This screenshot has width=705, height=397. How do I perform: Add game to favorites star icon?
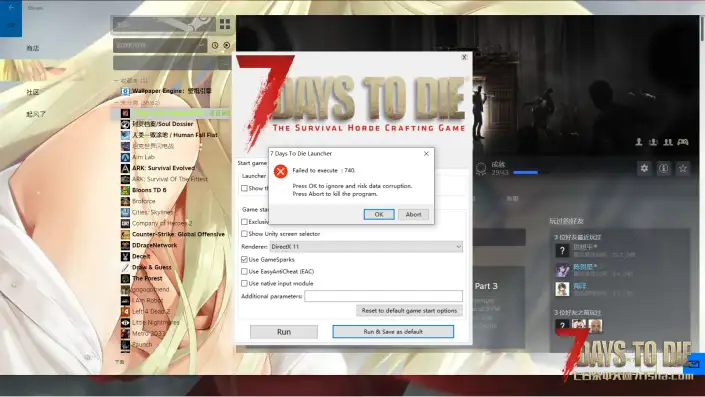point(683,169)
